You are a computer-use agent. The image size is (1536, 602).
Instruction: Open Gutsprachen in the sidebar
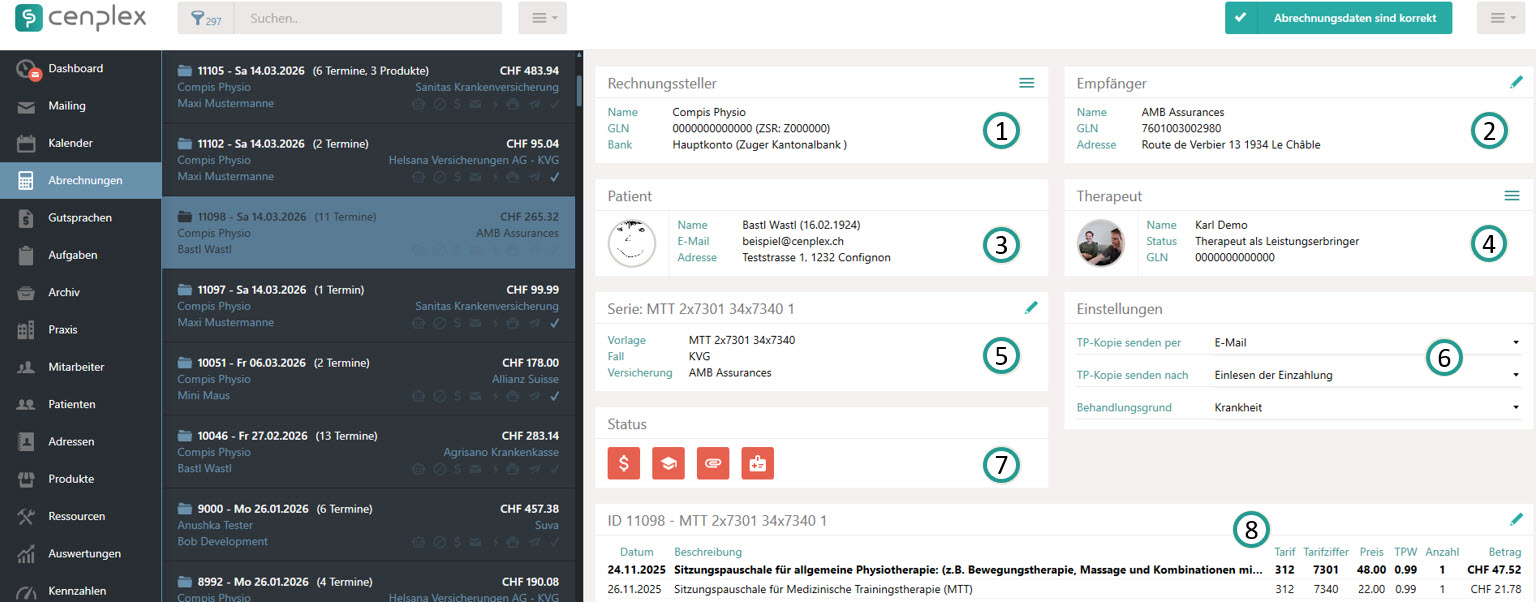click(80, 218)
